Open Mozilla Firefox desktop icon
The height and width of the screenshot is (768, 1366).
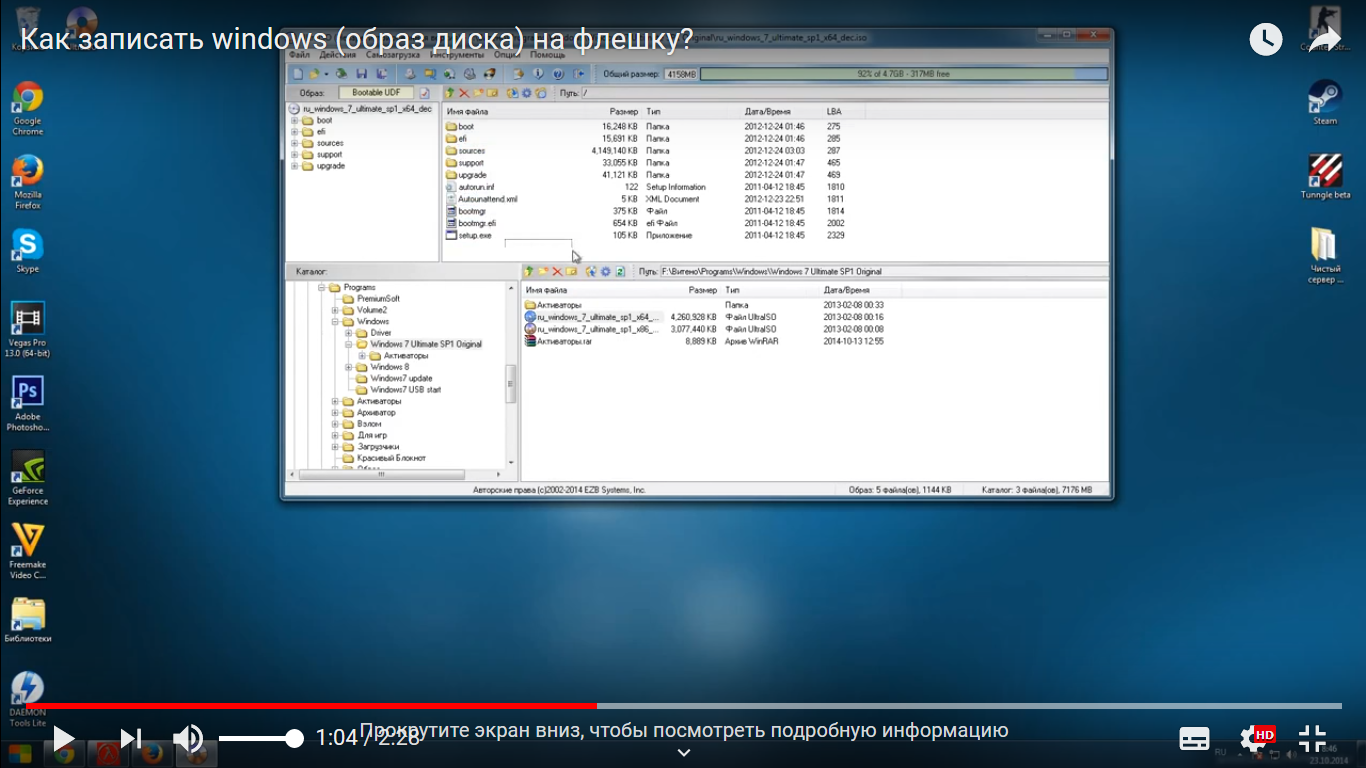coord(28,181)
